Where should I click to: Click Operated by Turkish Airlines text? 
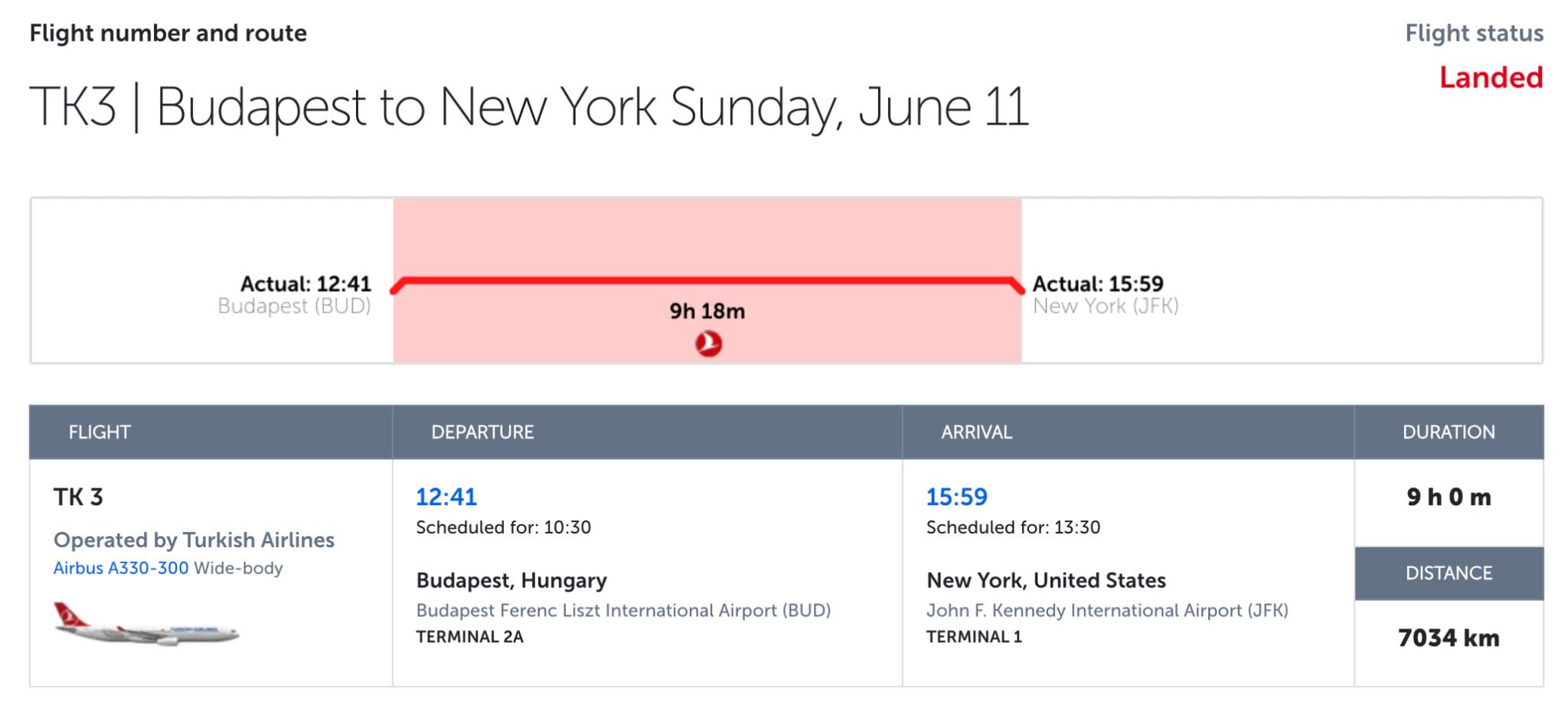pos(194,540)
